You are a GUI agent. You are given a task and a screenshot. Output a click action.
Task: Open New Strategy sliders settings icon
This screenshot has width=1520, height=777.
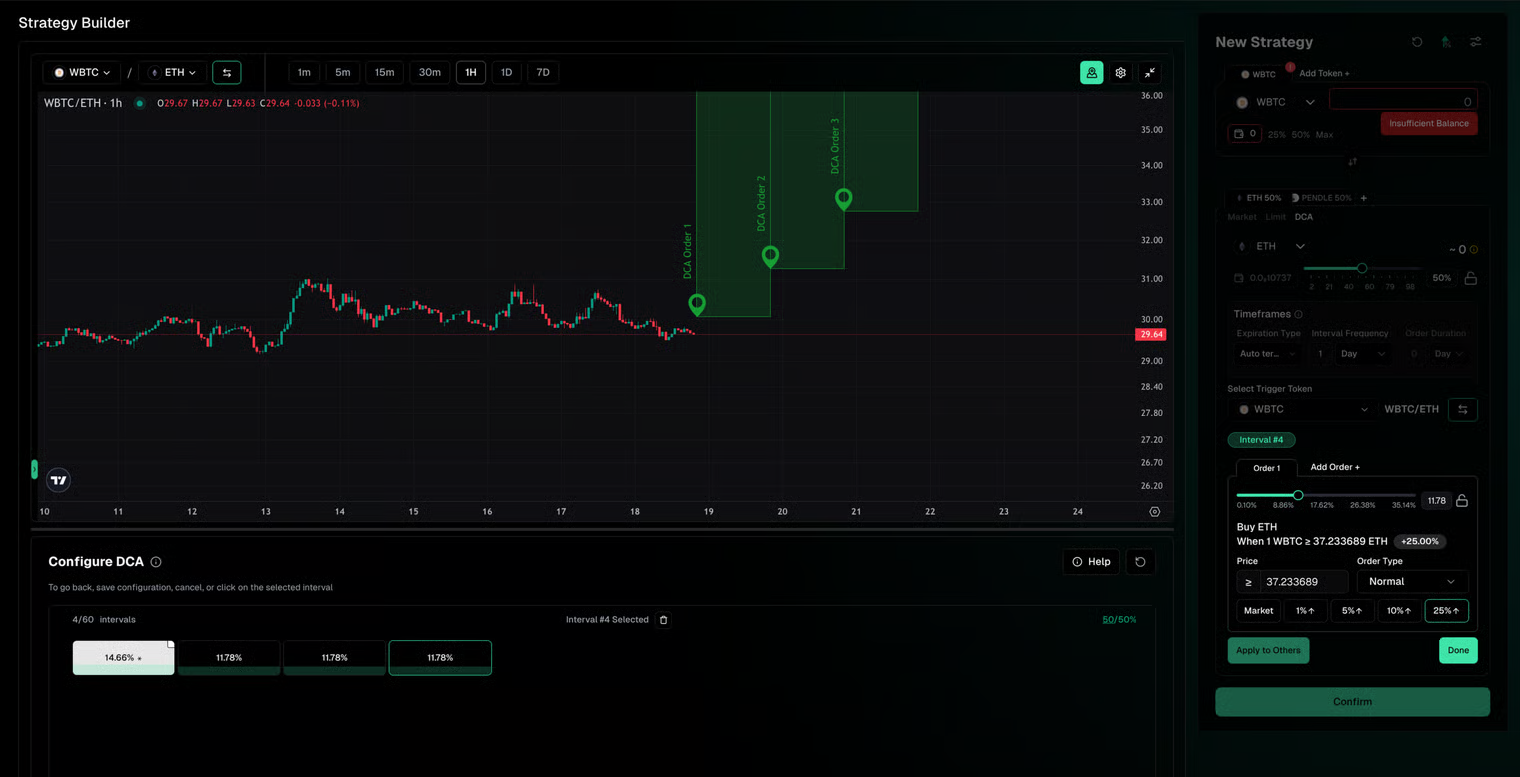coord(1475,42)
